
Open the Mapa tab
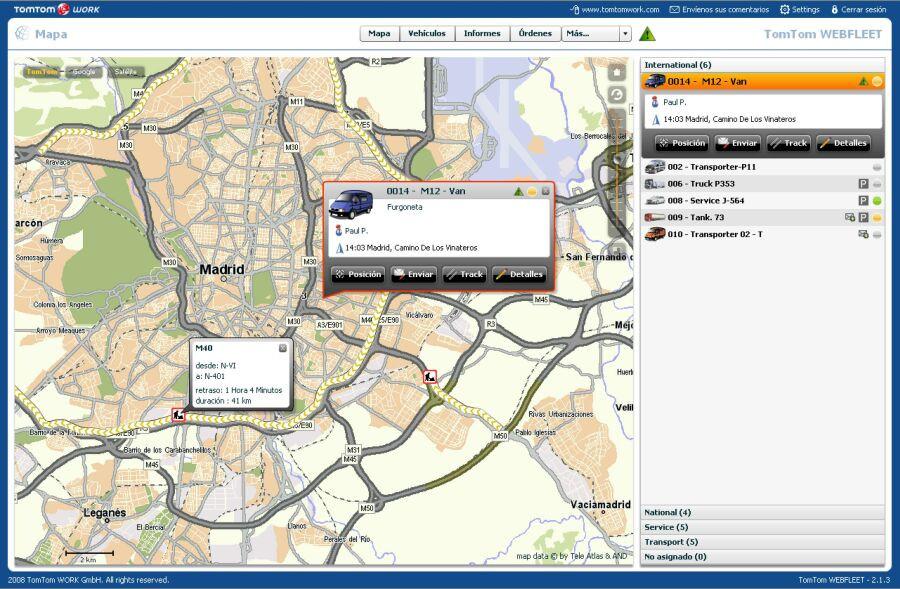[379, 33]
